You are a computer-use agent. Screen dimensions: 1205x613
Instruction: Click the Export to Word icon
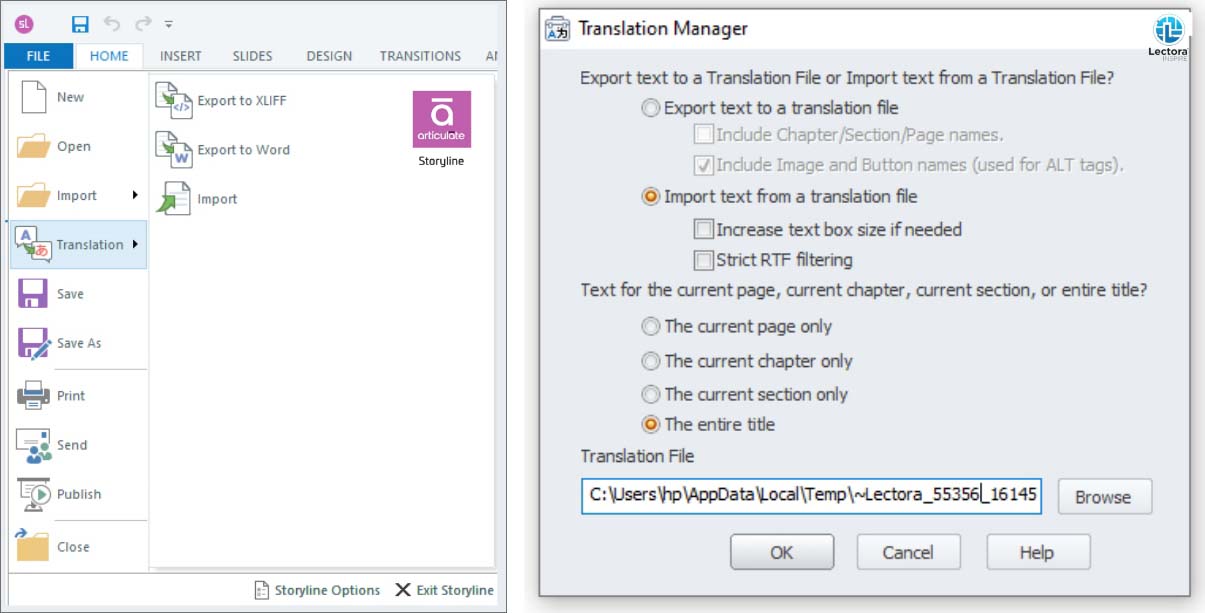tap(173, 150)
